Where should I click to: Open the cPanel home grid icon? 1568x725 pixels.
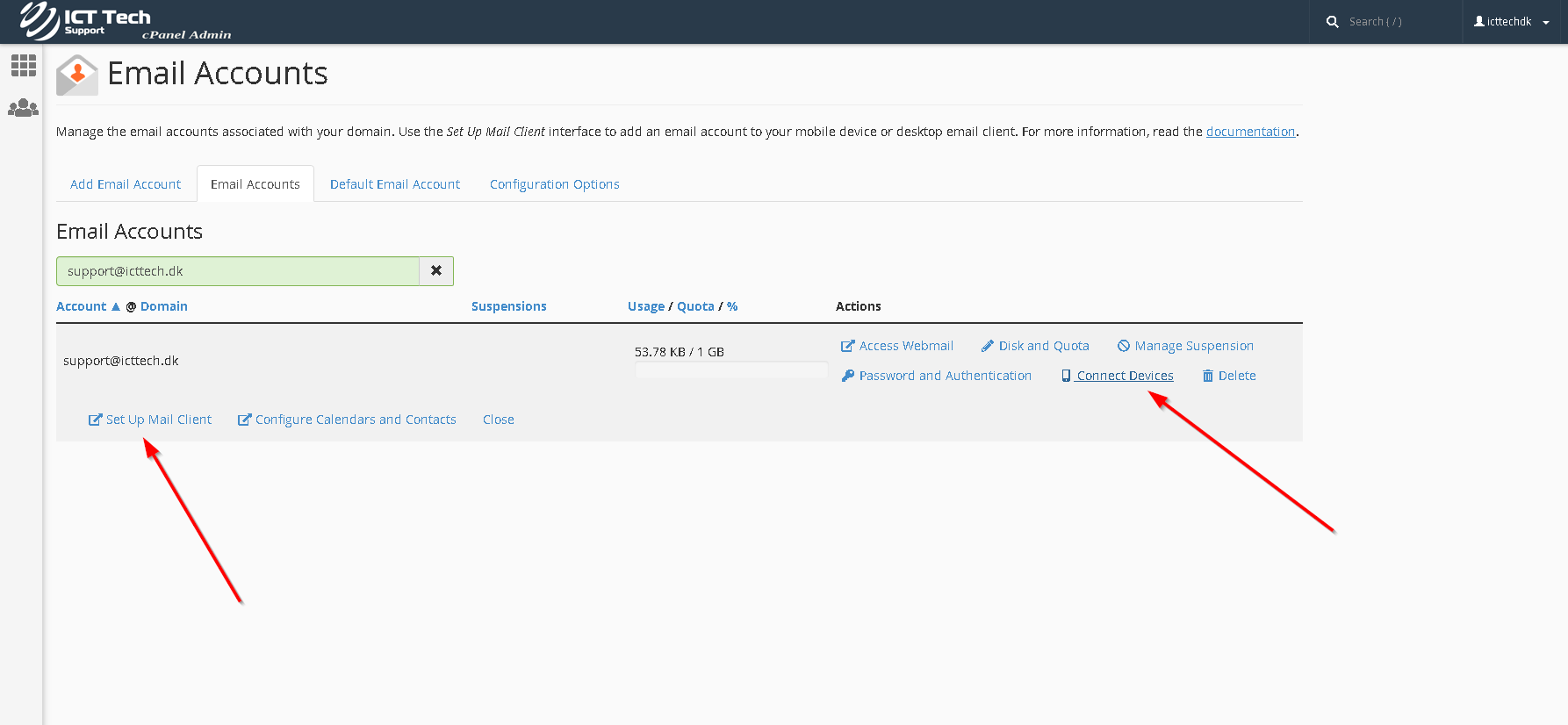[x=23, y=65]
